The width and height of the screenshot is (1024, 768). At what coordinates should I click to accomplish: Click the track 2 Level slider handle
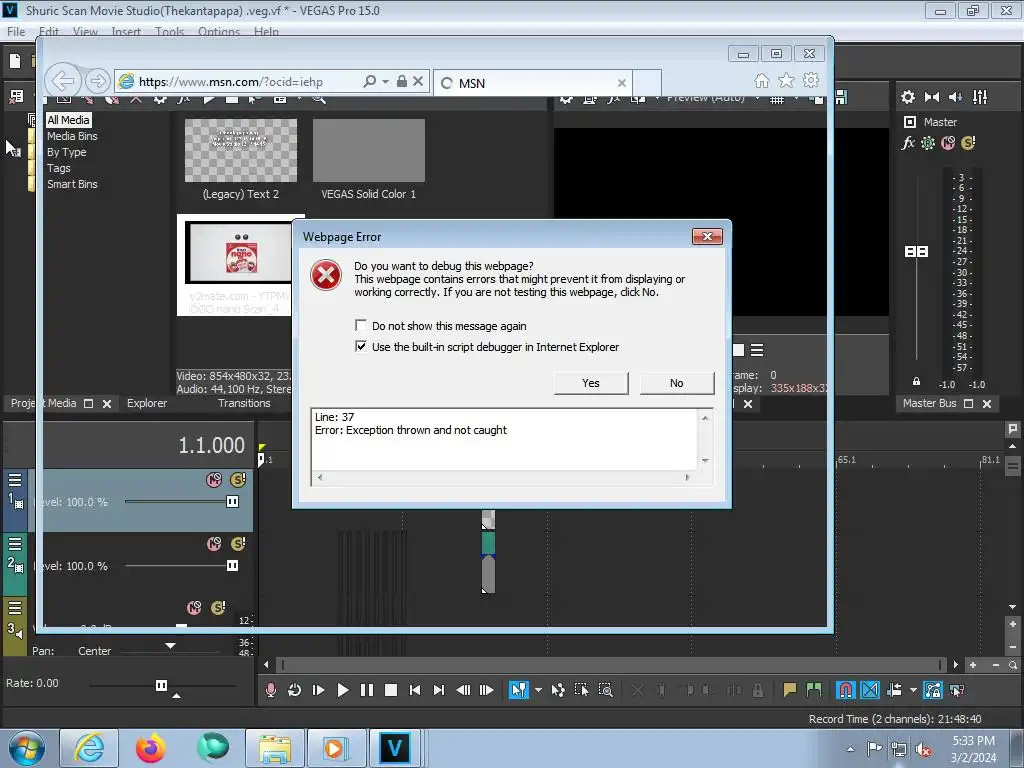coord(232,566)
